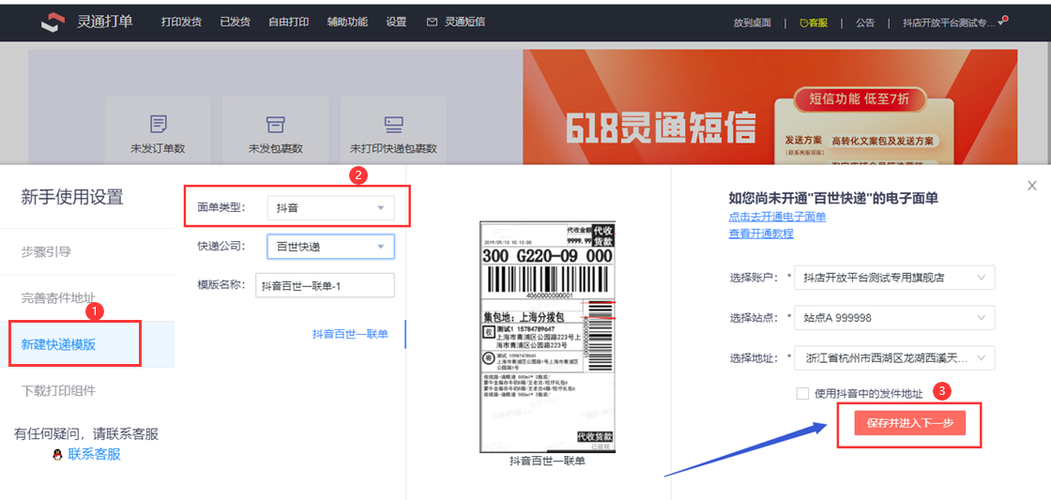Click the 保存并进入下一步 button
The image size is (1051, 500).
(910, 423)
